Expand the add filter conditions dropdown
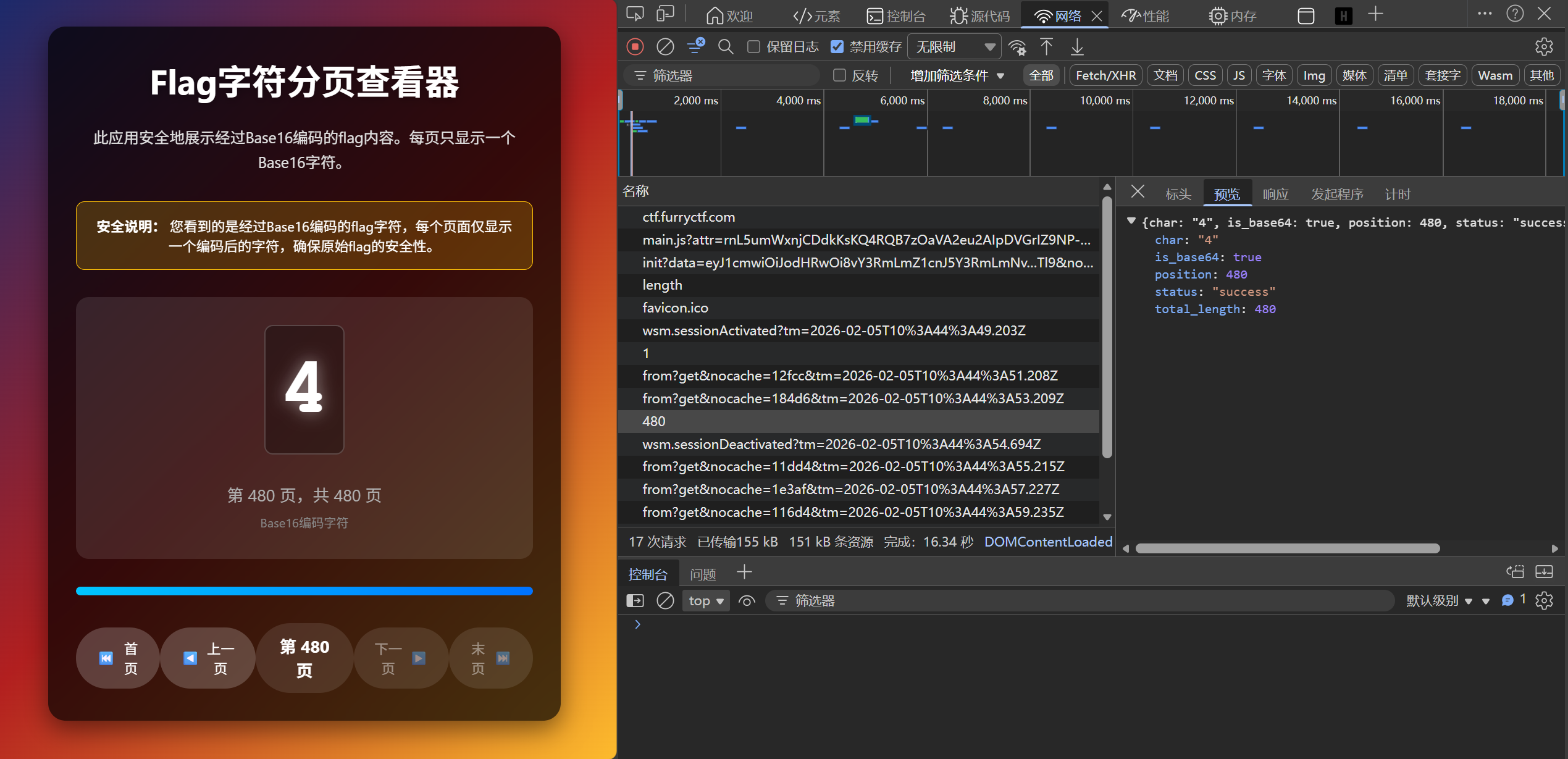 957,75
